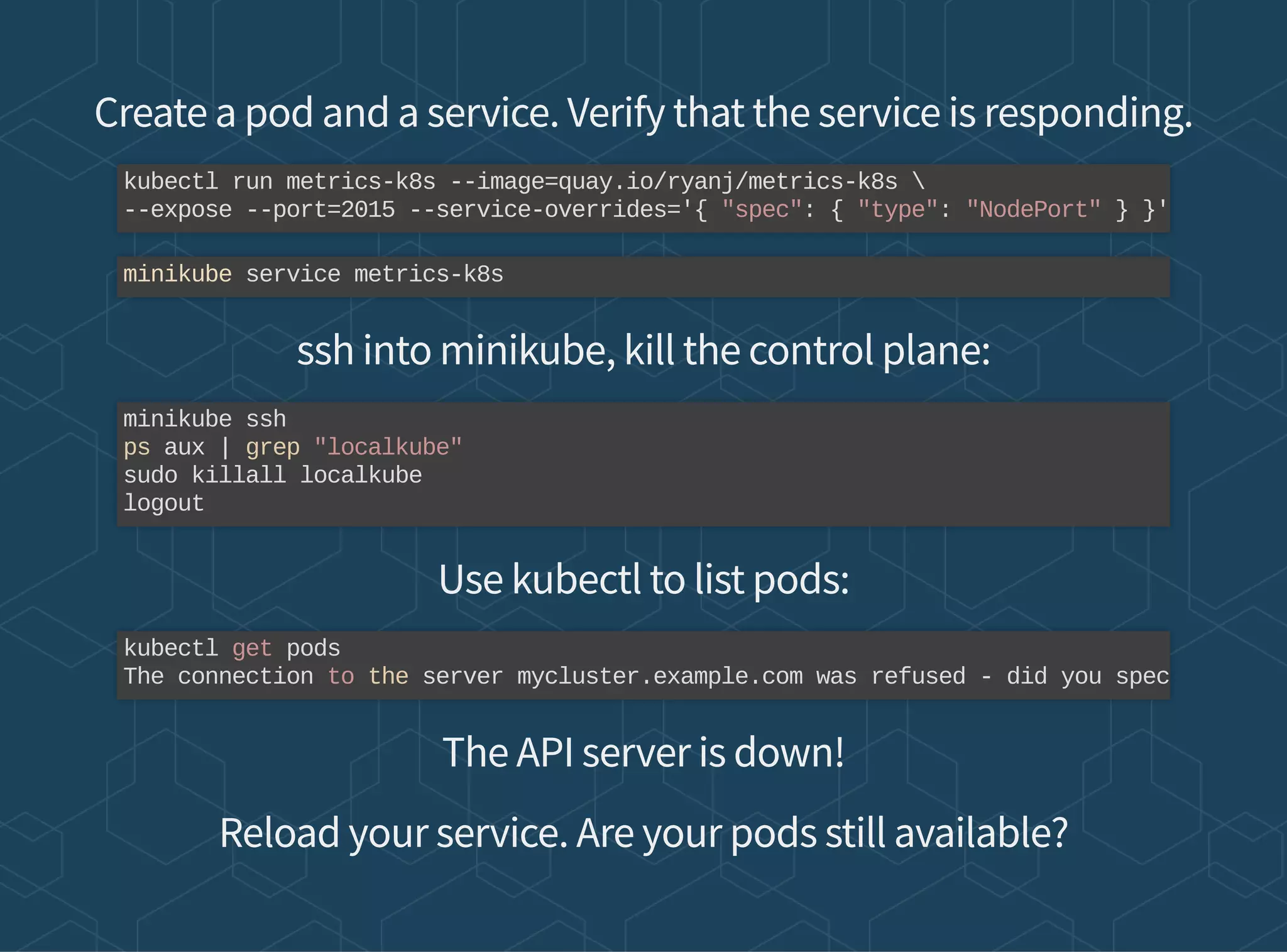This screenshot has width=1287, height=952.
Task: Click the '--expose --port=2015' code line
Action: click(x=259, y=210)
